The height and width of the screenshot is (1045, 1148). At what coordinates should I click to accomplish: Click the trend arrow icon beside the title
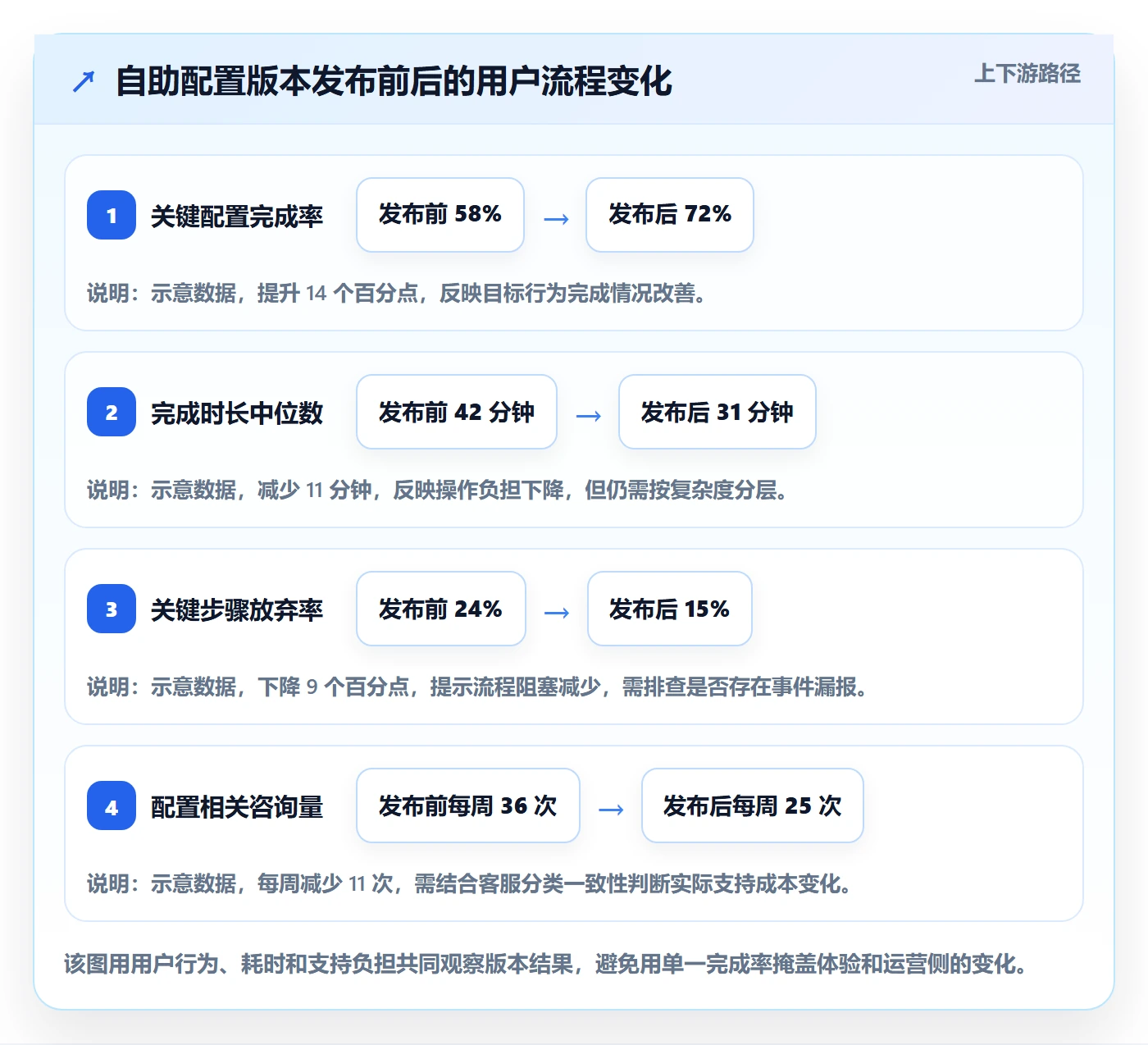84,81
